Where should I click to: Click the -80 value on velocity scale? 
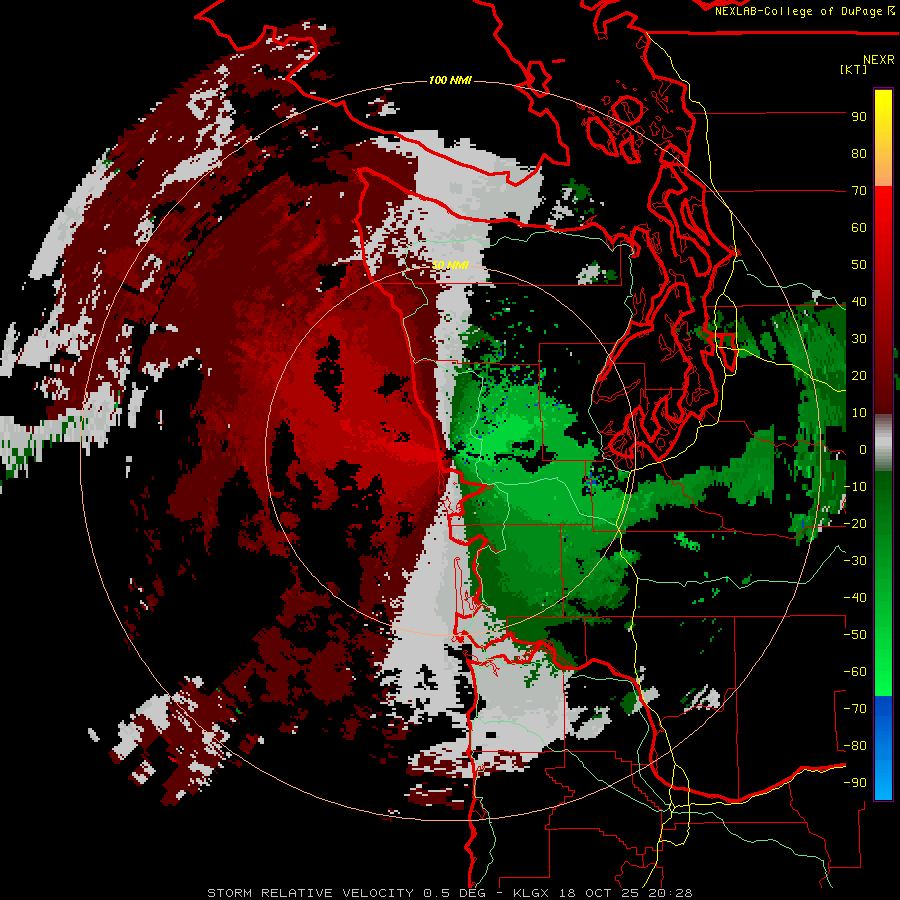855,746
